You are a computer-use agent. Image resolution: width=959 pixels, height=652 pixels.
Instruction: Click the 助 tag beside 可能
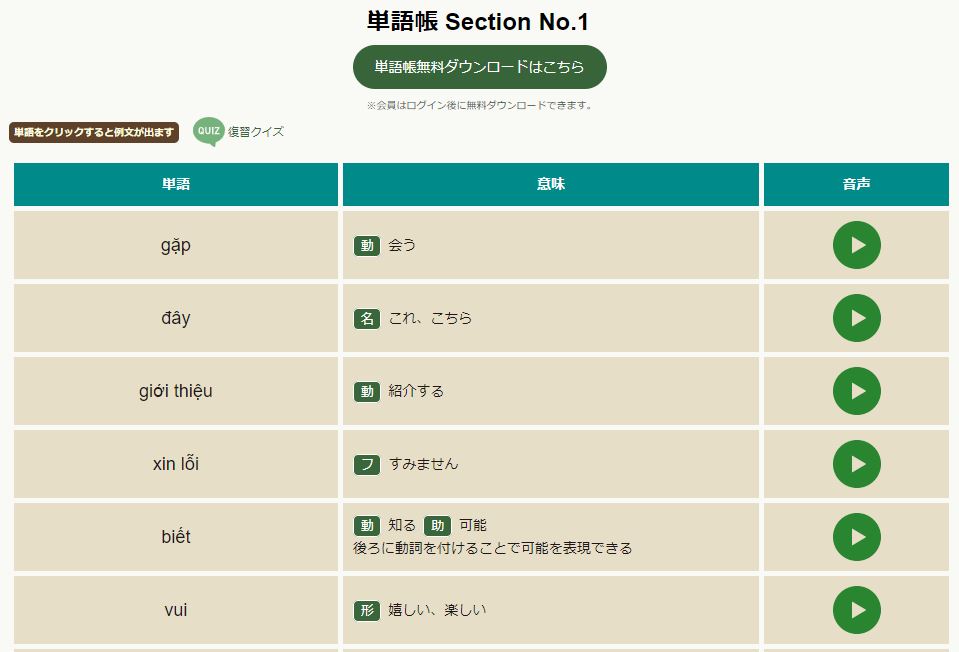click(437, 525)
